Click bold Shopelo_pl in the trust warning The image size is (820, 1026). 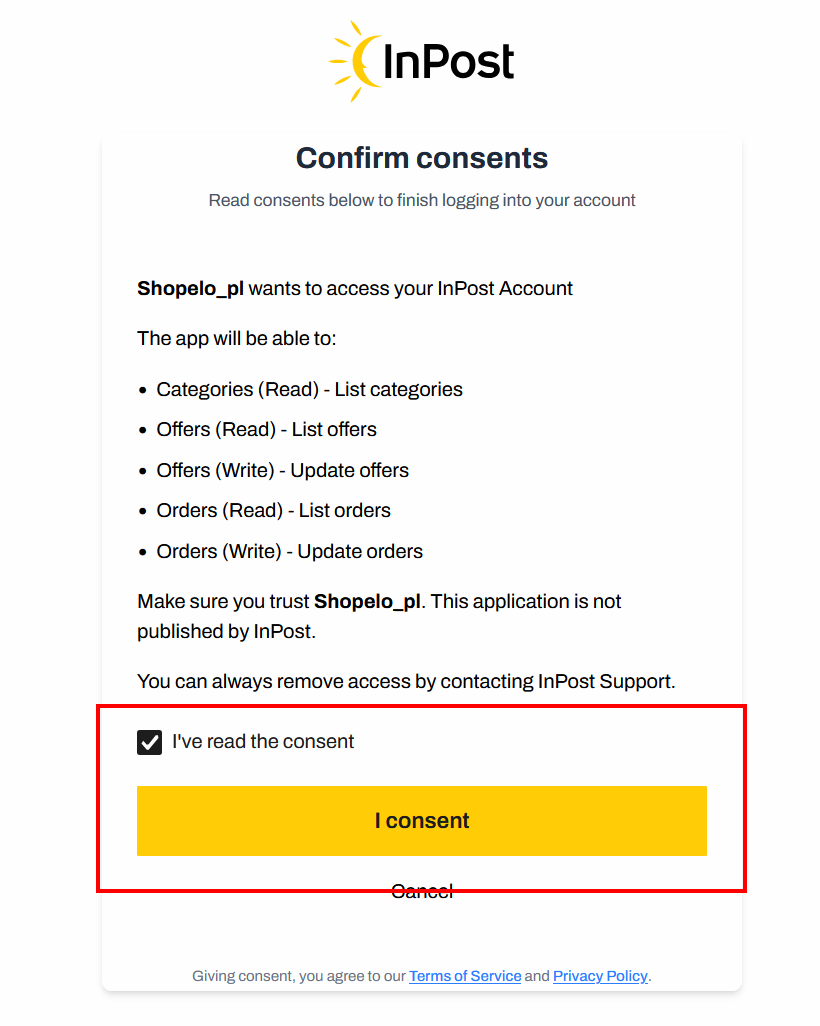pyautogui.click(x=367, y=601)
